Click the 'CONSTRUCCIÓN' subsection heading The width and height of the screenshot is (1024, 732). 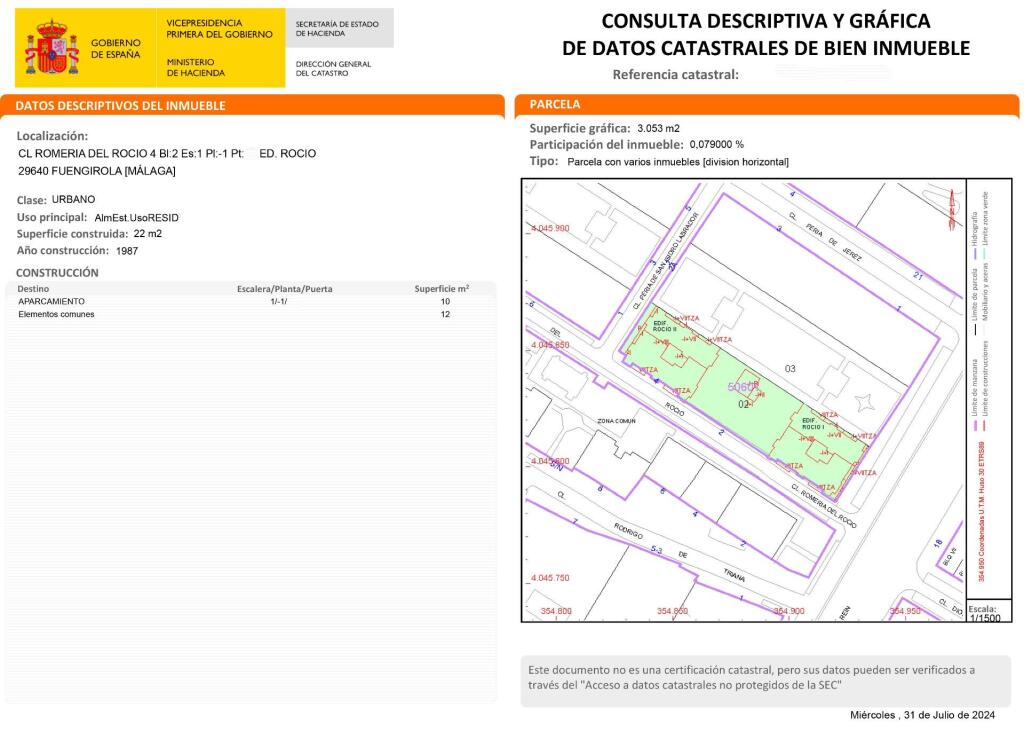(57, 273)
